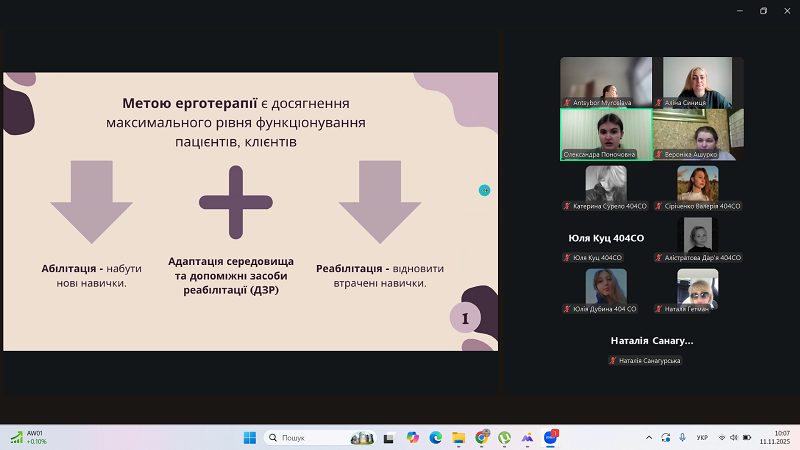Viewport: 800px width, 450px height.
Task: Open File Explorer from the taskbar
Action: point(459,438)
